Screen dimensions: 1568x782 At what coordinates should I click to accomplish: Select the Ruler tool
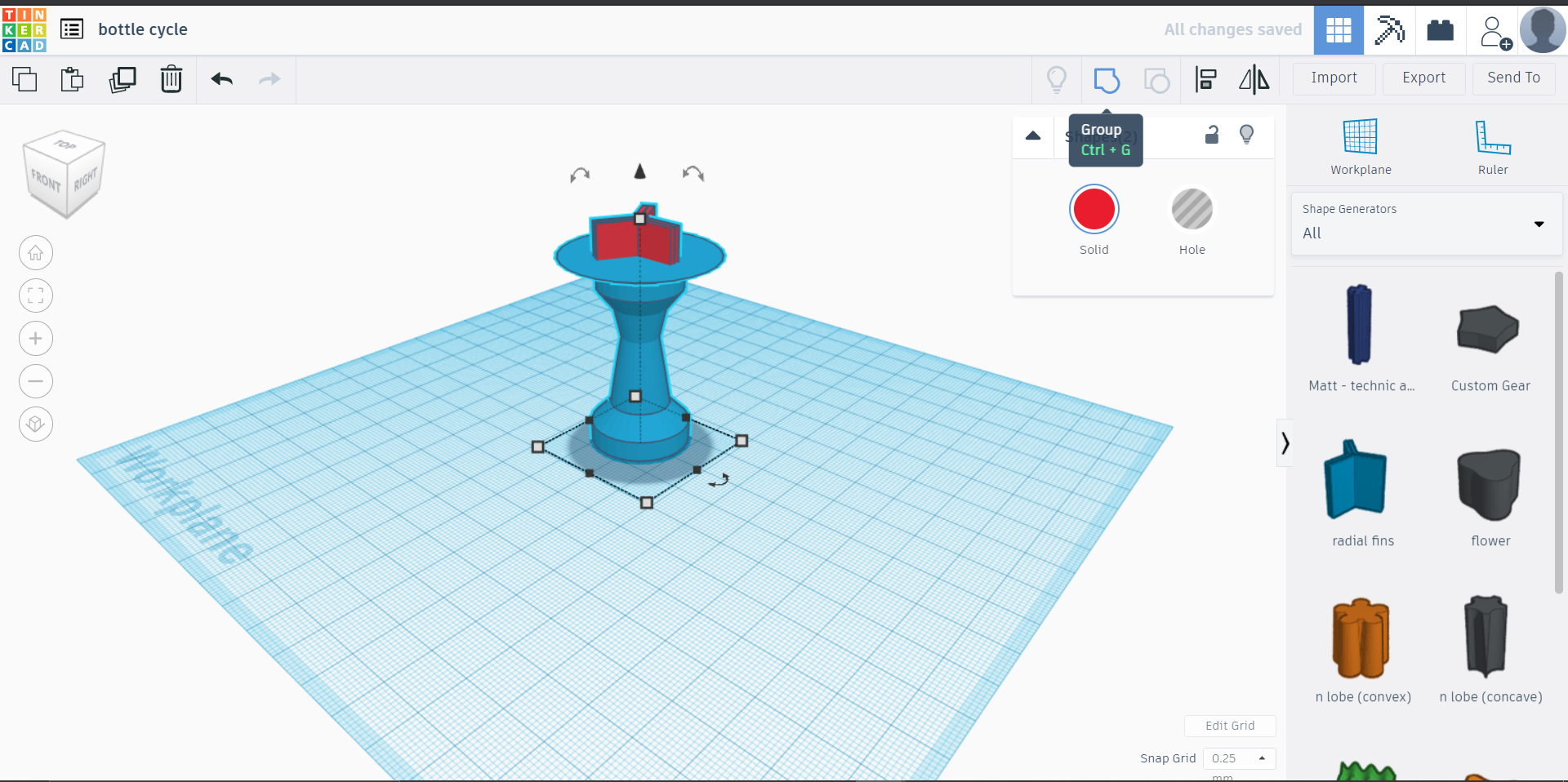[1493, 147]
